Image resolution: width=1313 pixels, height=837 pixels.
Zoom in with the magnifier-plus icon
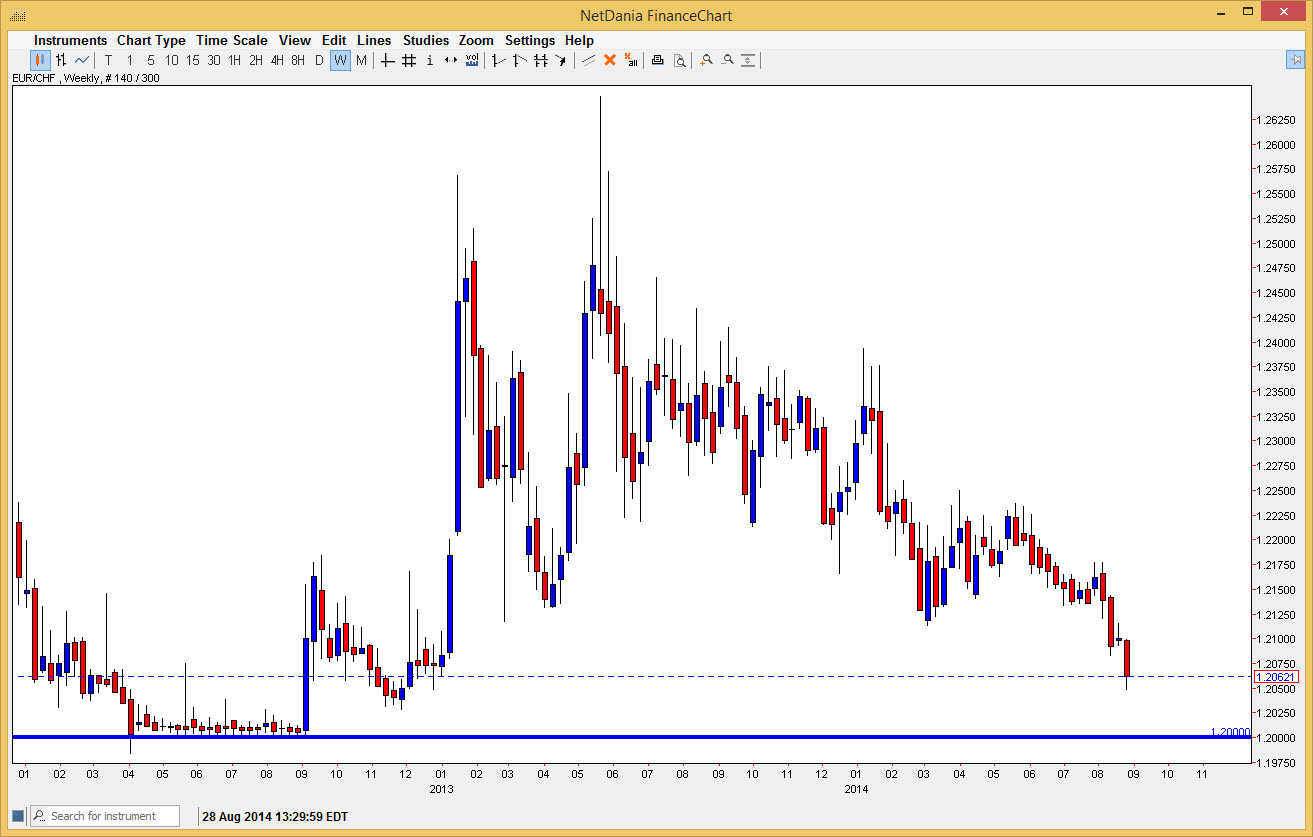point(706,60)
